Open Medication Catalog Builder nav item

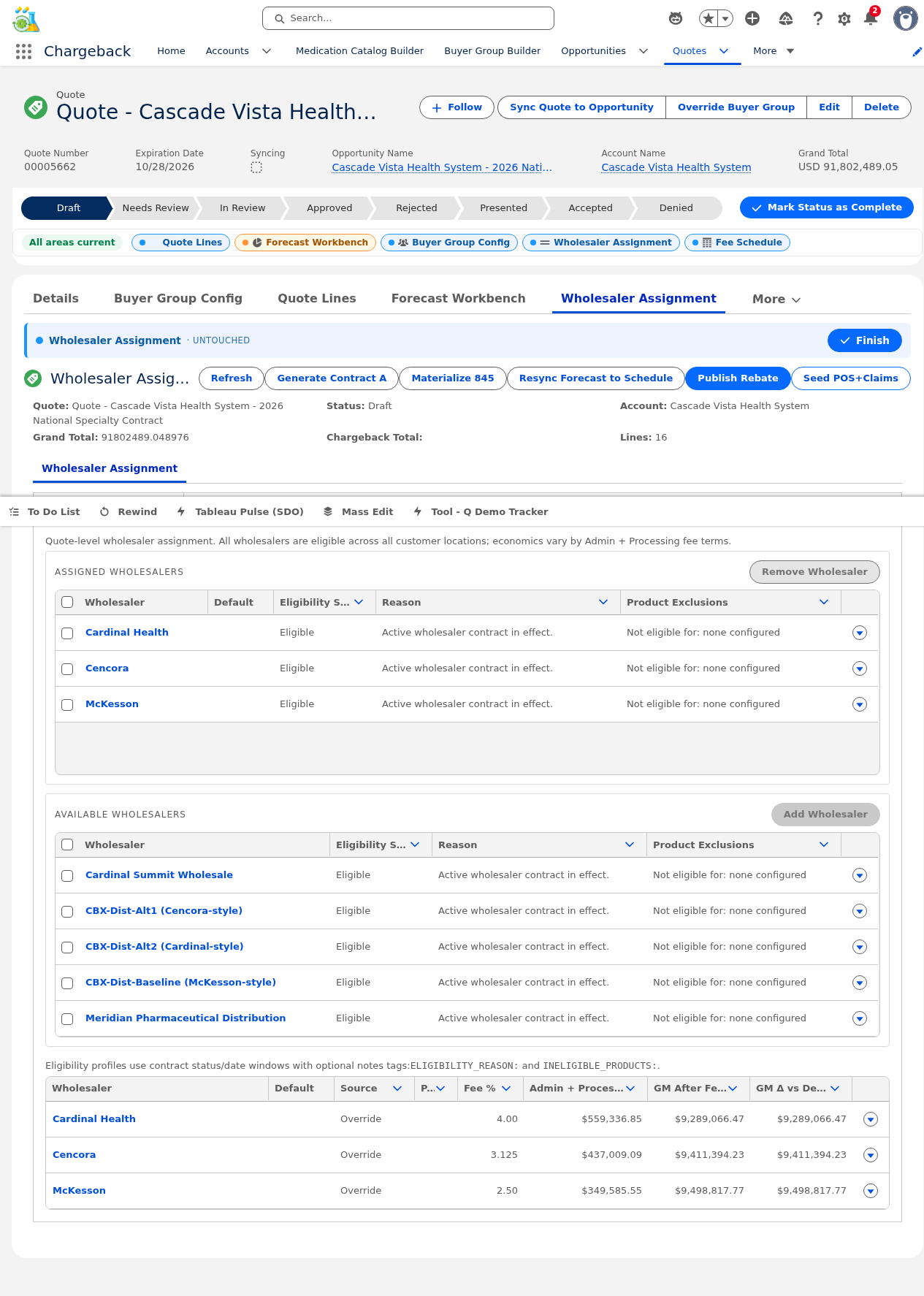click(359, 51)
